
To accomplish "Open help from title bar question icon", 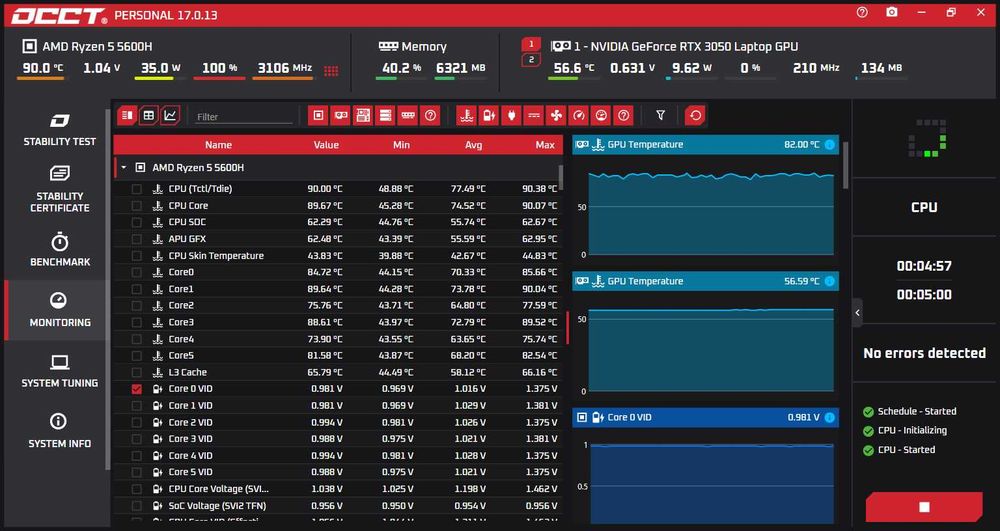I will coord(862,13).
